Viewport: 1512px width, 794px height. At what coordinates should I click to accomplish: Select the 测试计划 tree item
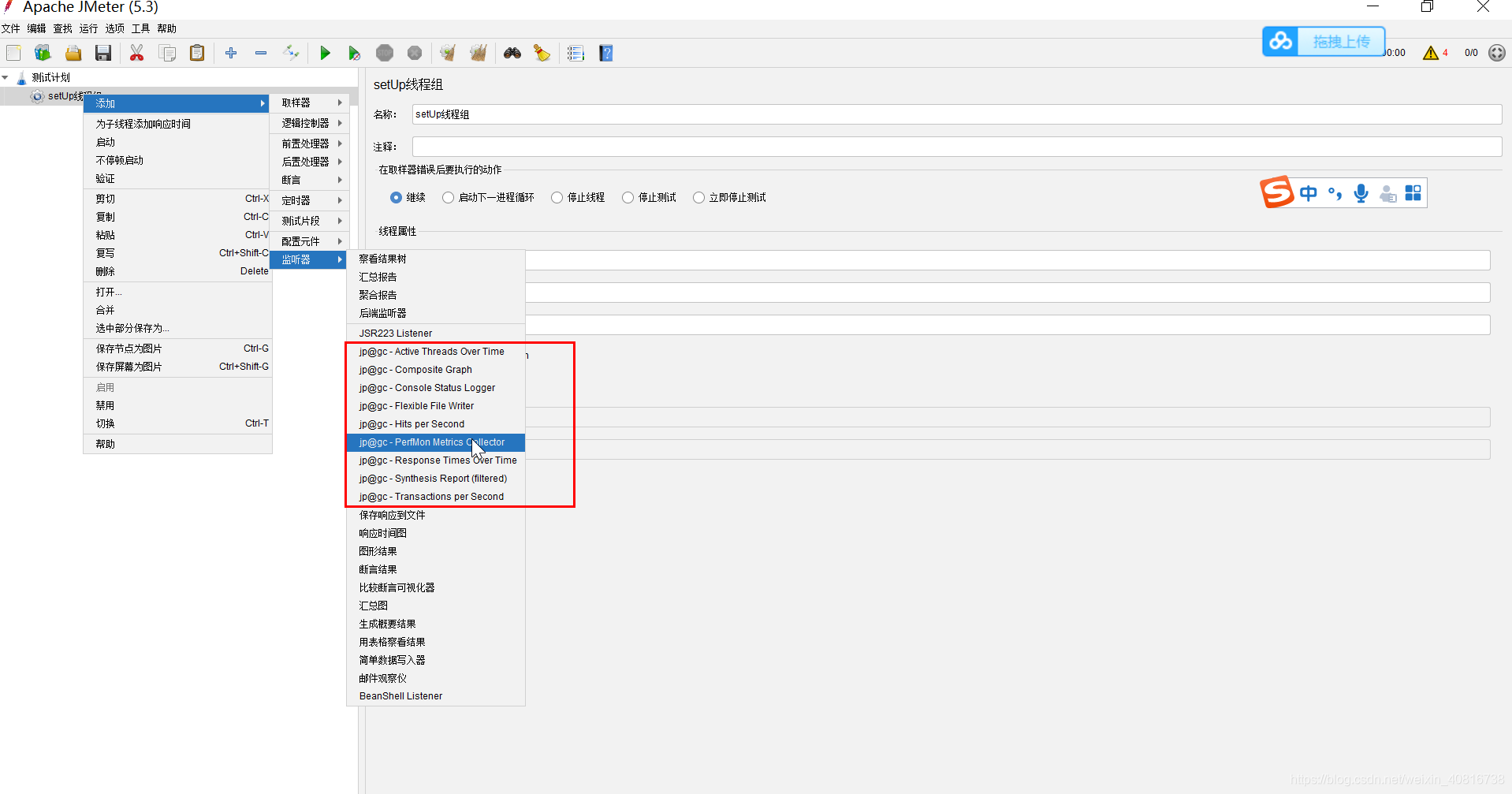(x=51, y=77)
